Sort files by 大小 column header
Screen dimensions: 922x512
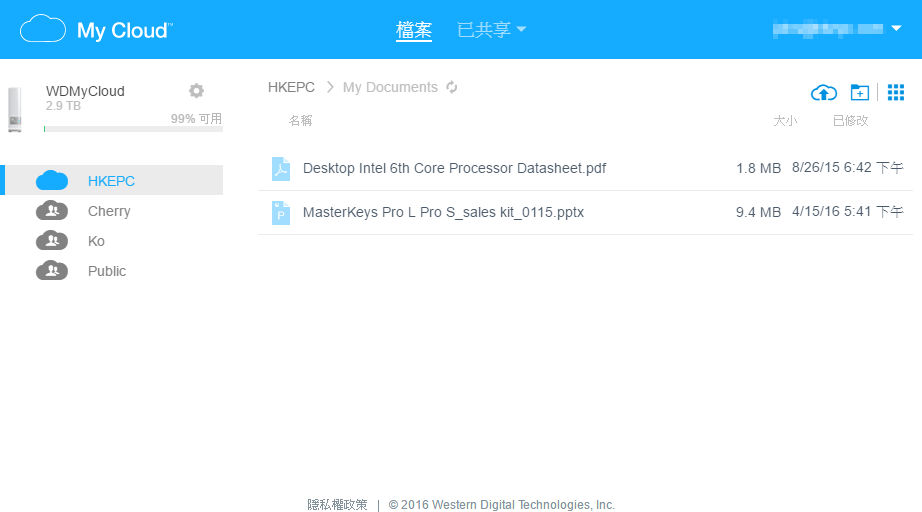point(785,121)
